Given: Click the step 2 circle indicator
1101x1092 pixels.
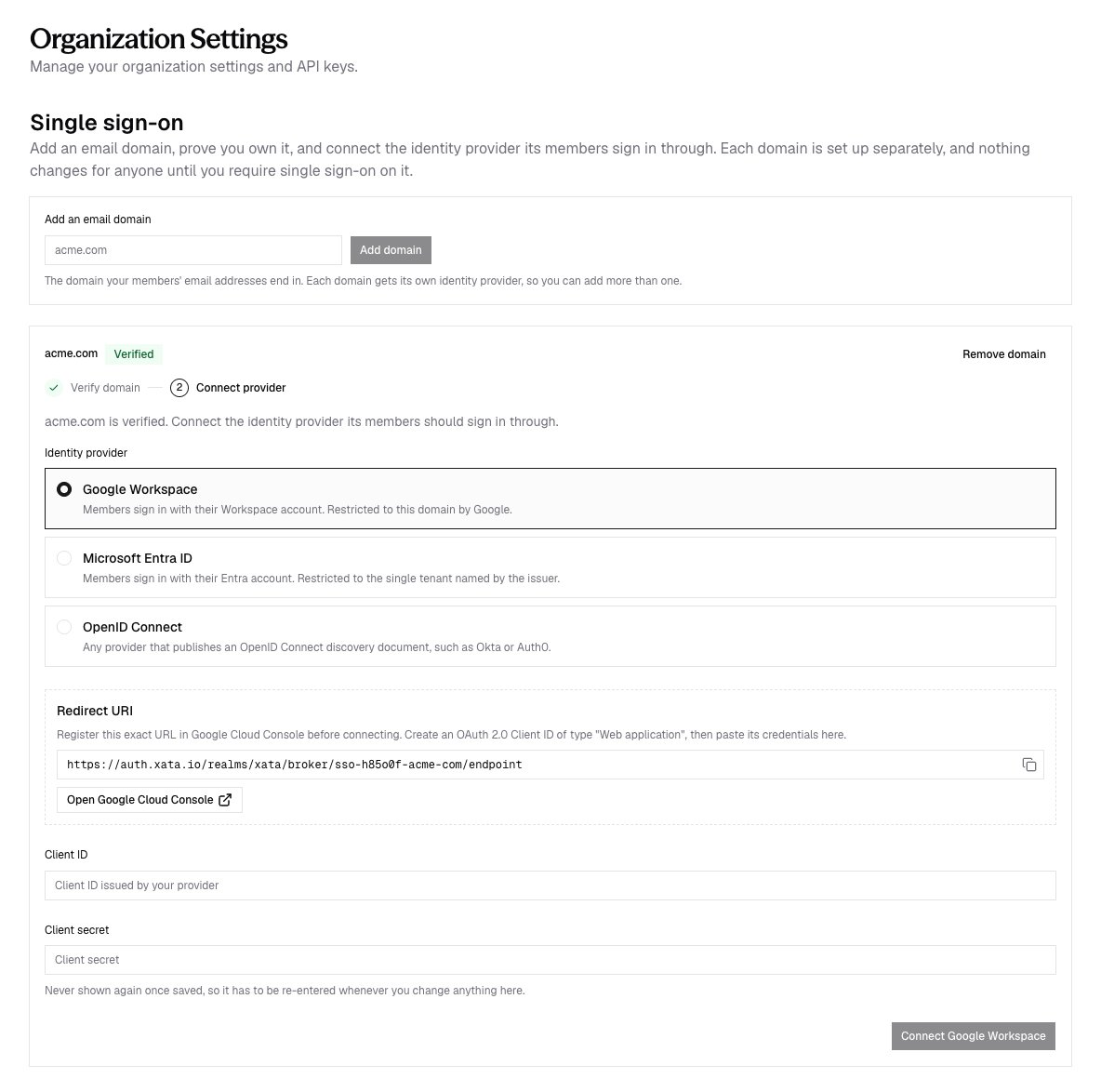Looking at the screenshot, I should click(x=179, y=388).
